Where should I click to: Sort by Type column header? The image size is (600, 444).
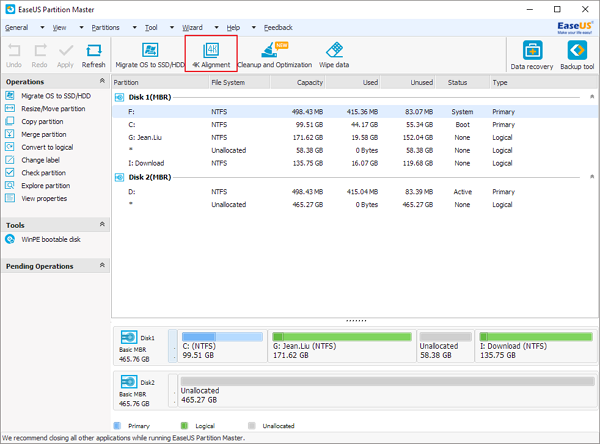(x=543, y=82)
